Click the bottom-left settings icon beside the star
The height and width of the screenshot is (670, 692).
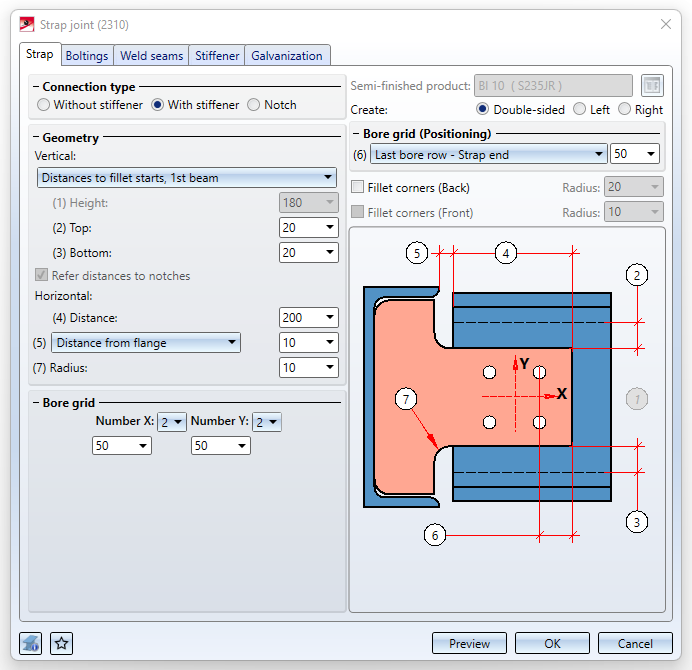31,643
